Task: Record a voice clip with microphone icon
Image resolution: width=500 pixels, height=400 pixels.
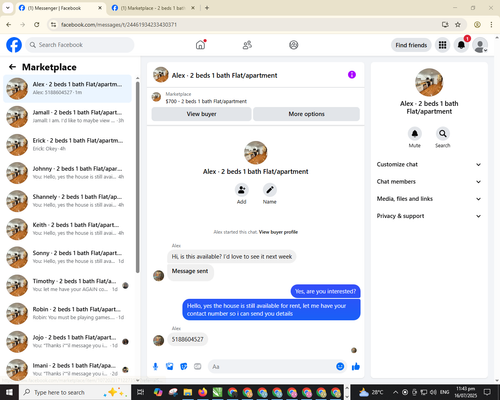Action: (x=155, y=367)
